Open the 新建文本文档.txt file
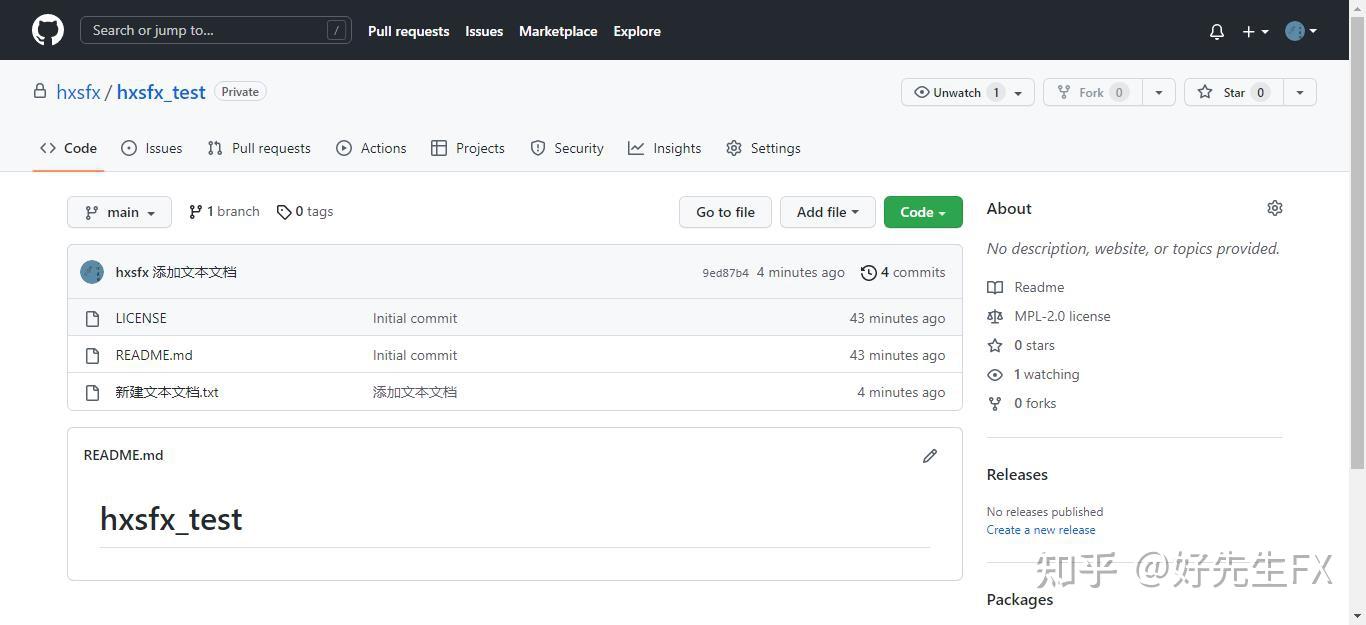The width and height of the screenshot is (1366, 625). point(167,392)
